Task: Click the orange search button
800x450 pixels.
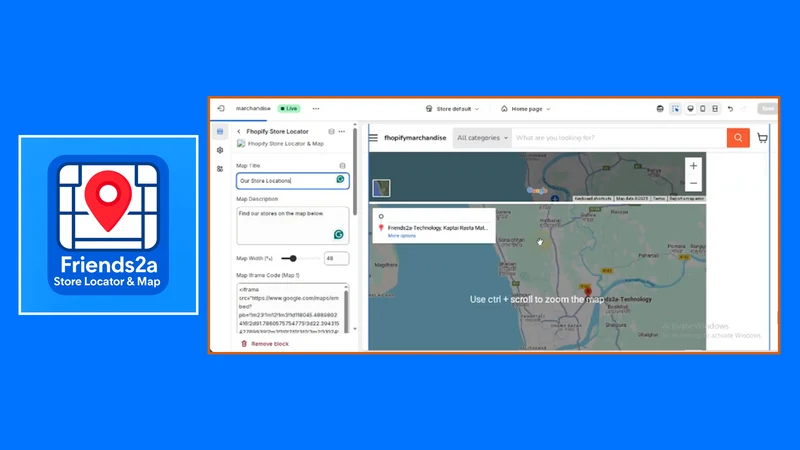Action: coord(738,138)
